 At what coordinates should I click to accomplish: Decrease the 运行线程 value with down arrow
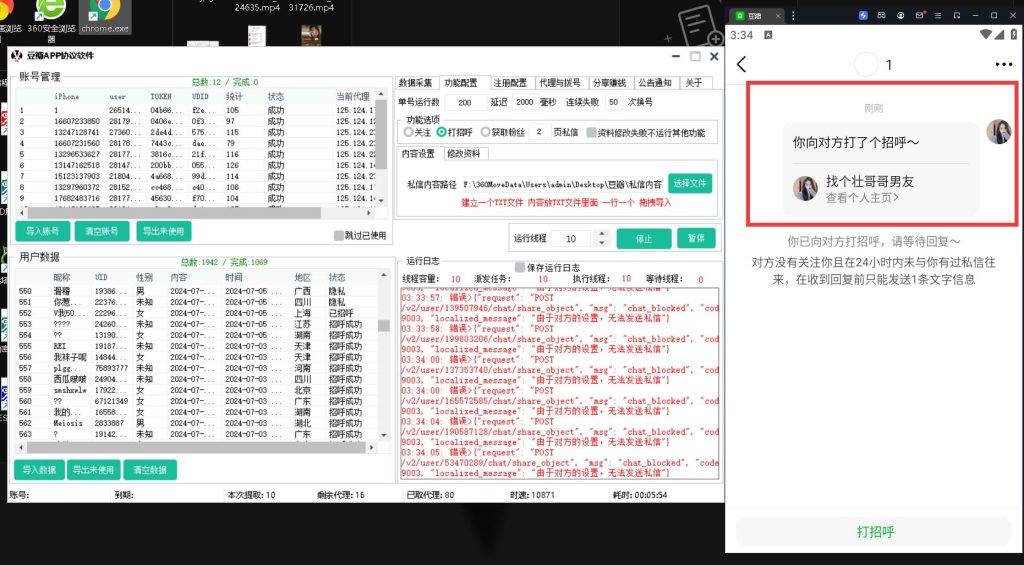(600, 243)
